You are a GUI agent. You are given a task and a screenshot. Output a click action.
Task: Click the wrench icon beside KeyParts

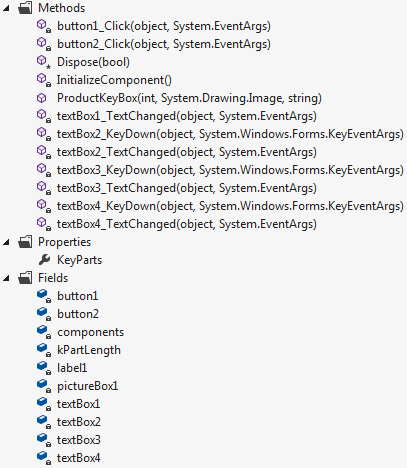tap(44, 260)
